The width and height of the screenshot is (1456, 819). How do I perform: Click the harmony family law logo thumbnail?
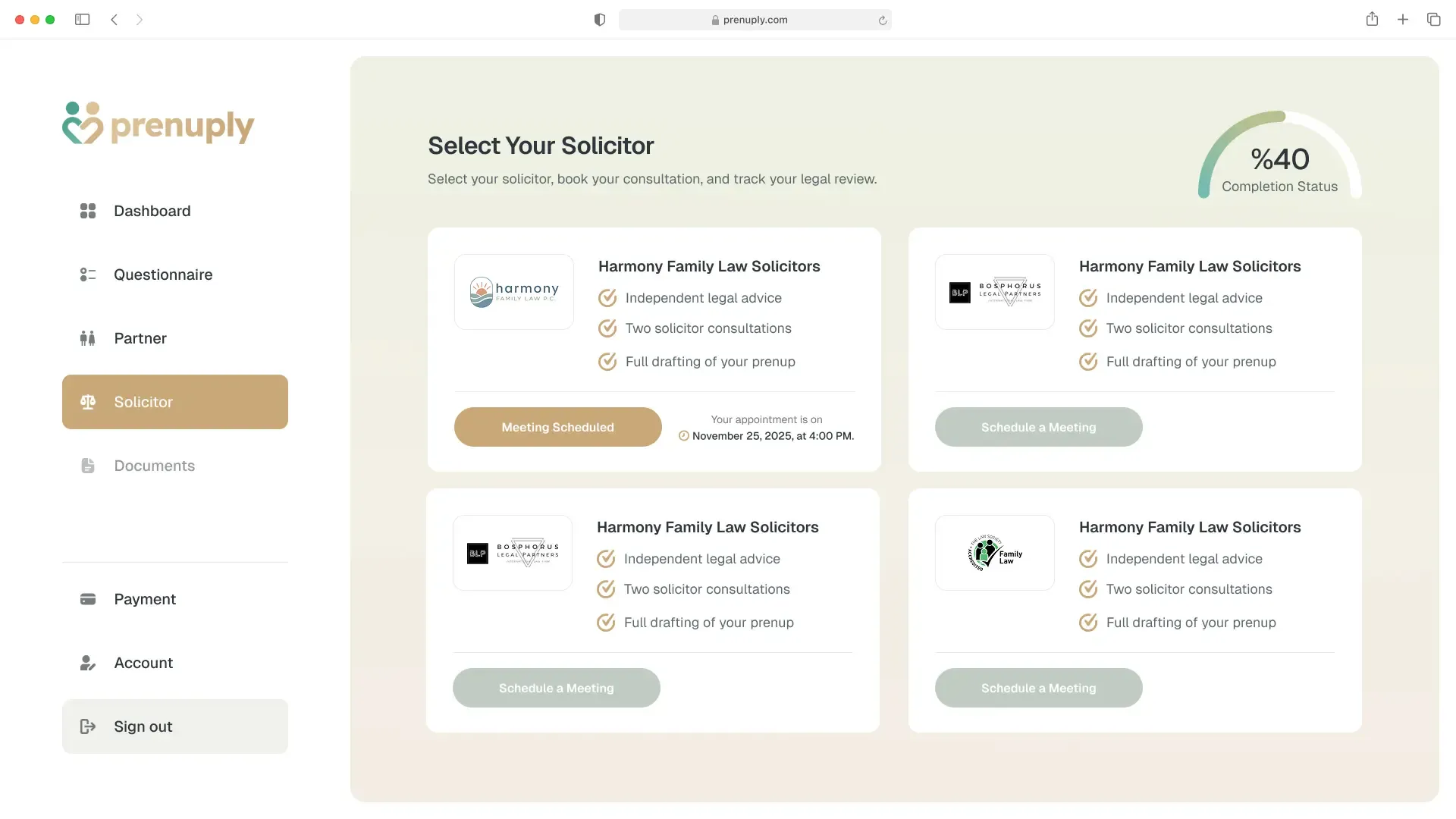tap(514, 292)
